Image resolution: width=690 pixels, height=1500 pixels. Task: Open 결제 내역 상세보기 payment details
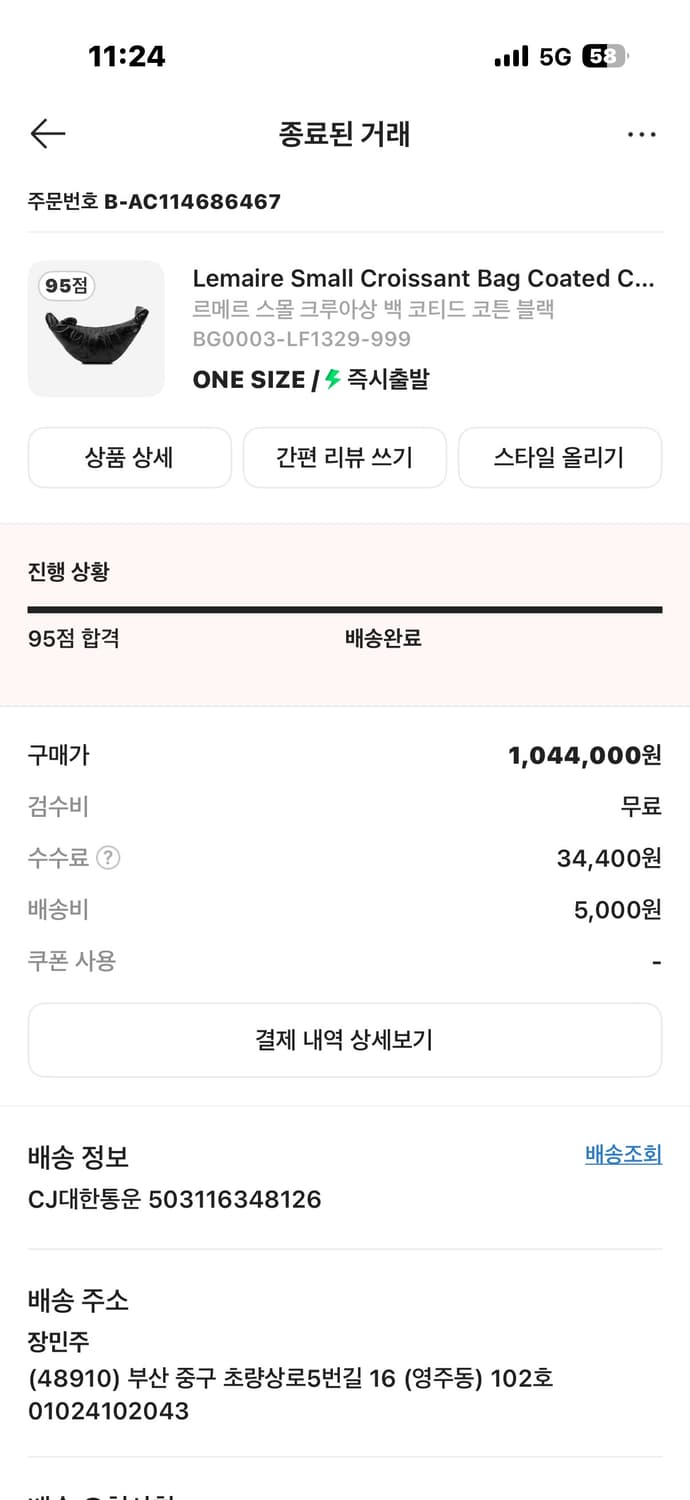point(344,1039)
